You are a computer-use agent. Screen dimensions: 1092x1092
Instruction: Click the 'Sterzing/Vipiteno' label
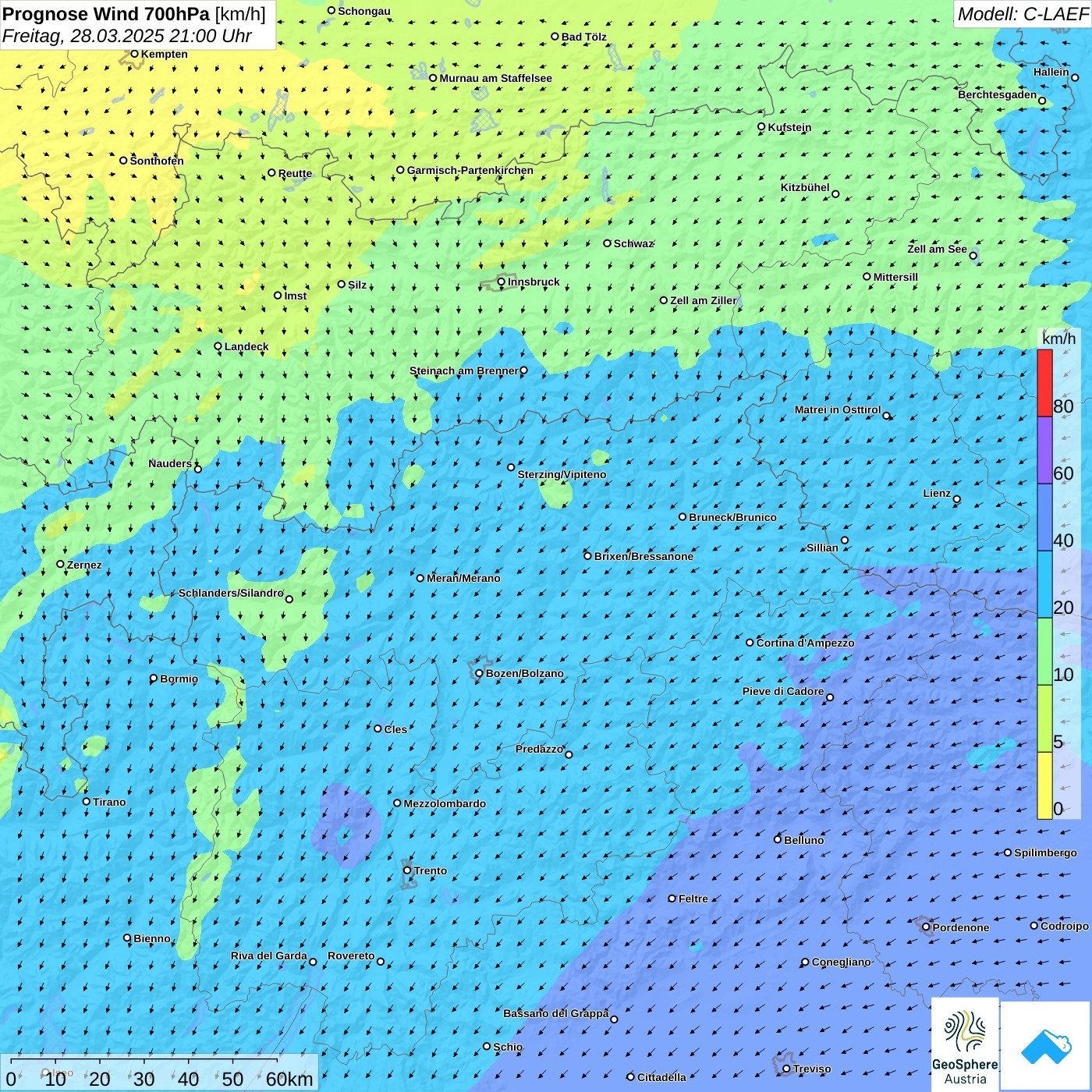(x=562, y=474)
